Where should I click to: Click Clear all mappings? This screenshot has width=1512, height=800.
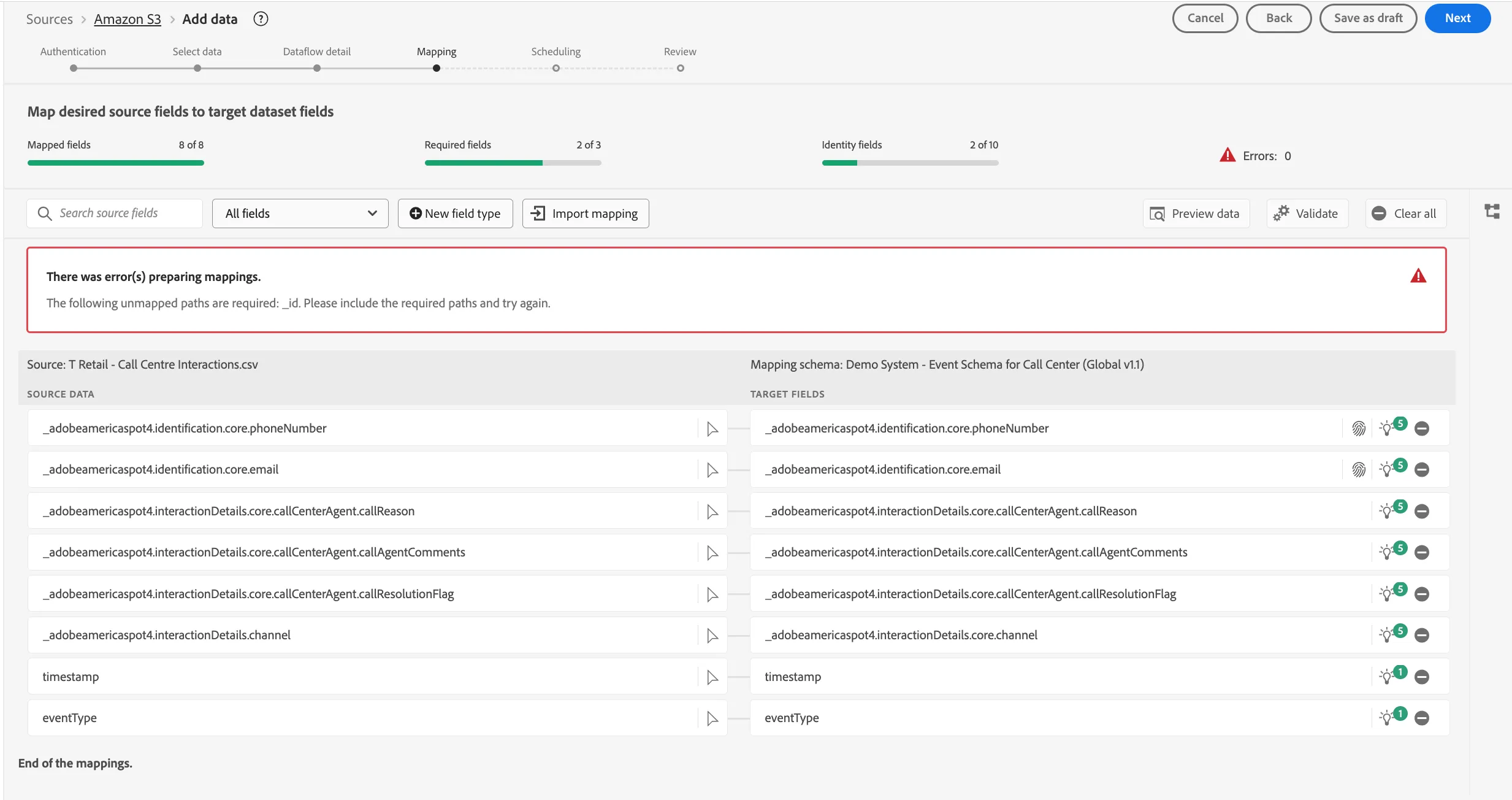click(1405, 213)
